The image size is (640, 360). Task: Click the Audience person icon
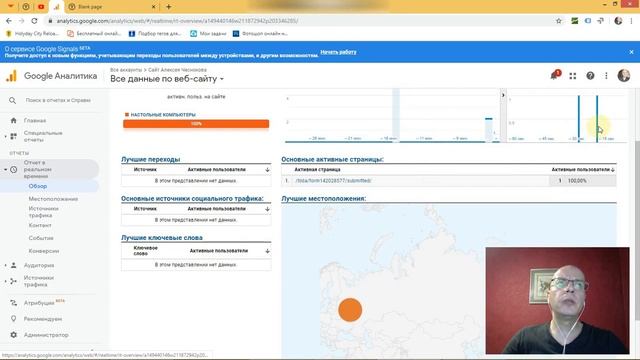(x=13, y=265)
